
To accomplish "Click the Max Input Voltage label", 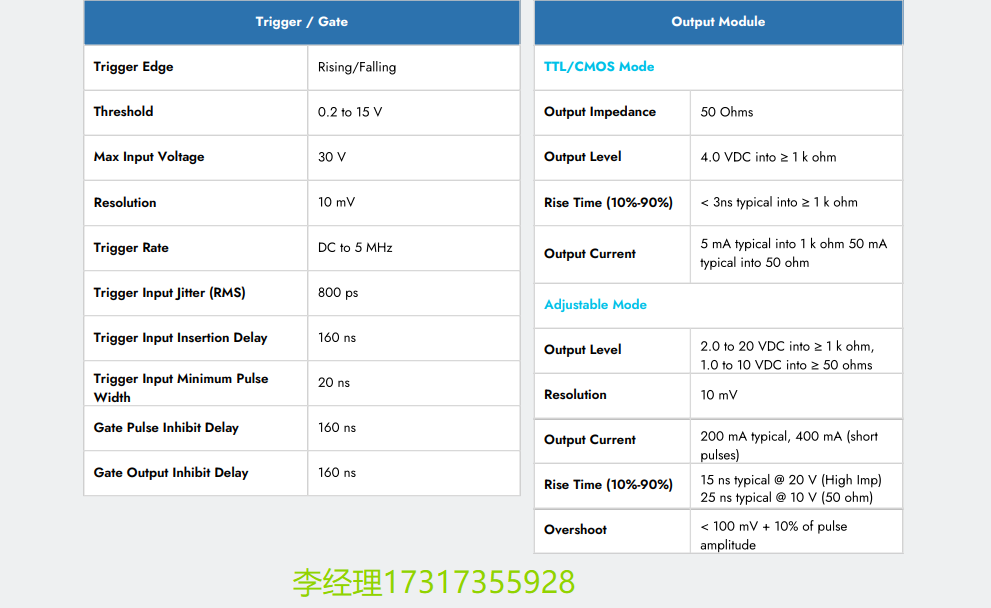I will (148, 157).
